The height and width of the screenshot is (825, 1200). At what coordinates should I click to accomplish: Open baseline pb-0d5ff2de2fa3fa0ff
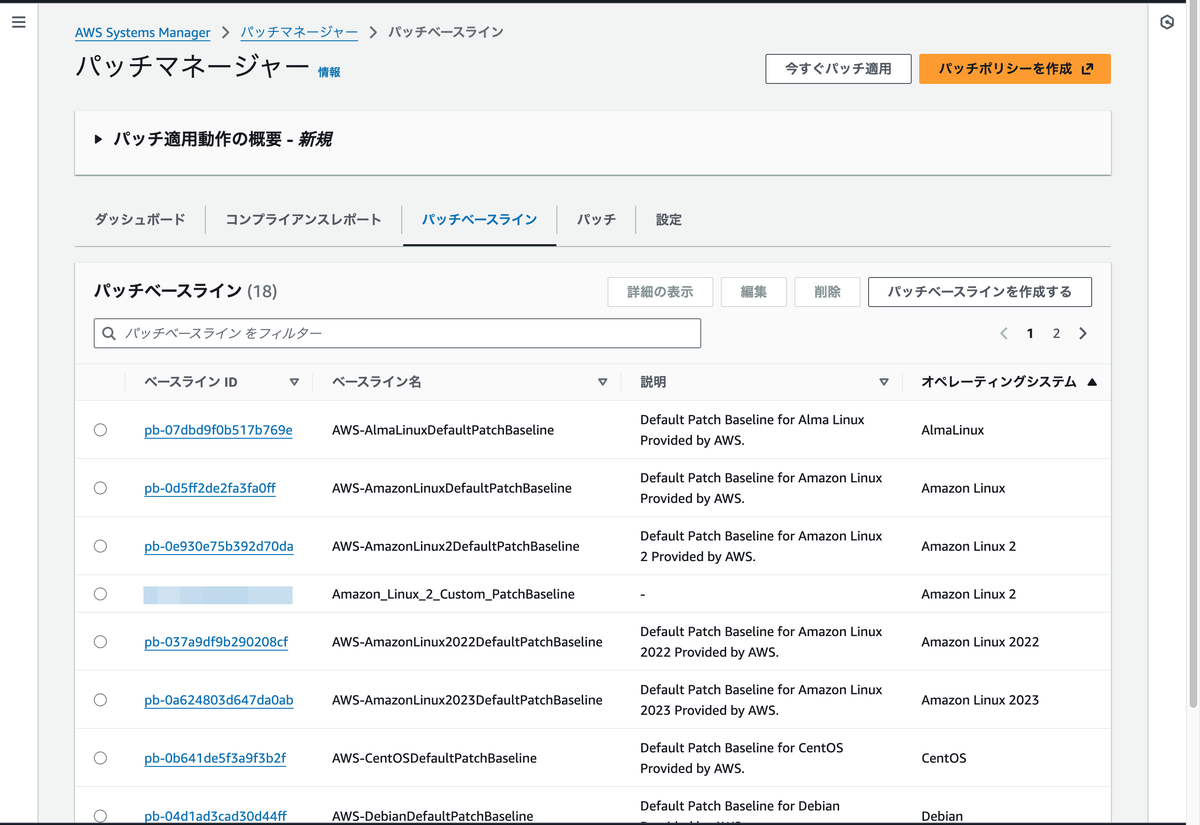(210, 488)
